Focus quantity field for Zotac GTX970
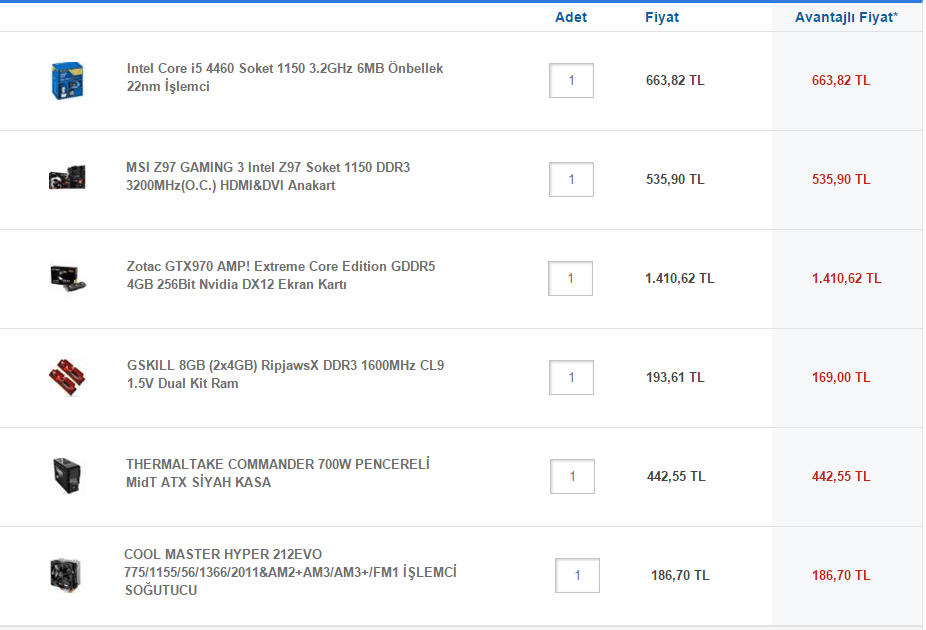The width and height of the screenshot is (926, 630). point(570,278)
